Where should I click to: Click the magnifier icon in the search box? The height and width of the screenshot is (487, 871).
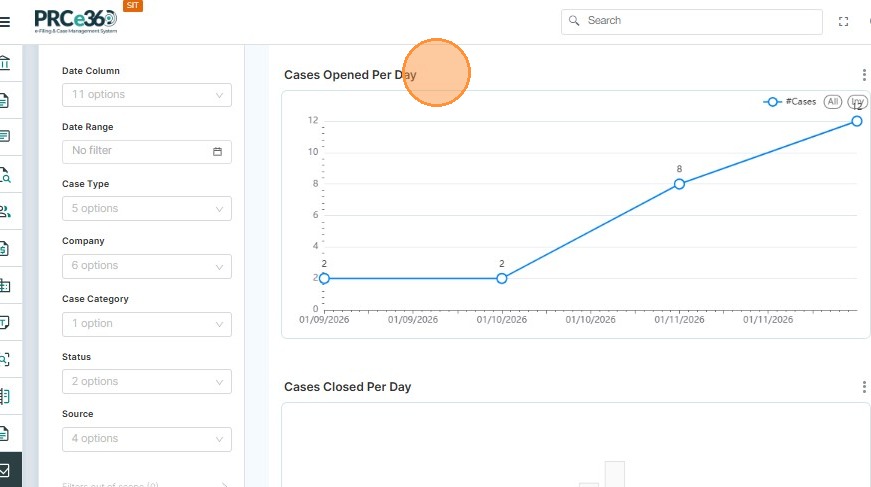pos(574,21)
